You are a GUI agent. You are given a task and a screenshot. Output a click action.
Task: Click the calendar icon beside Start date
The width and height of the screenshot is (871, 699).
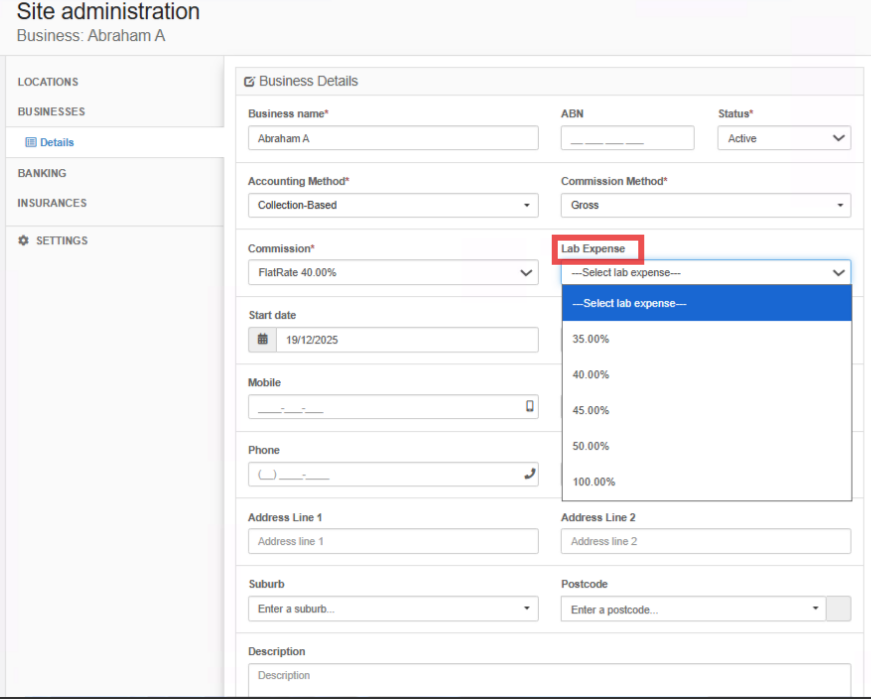[262, 339]
